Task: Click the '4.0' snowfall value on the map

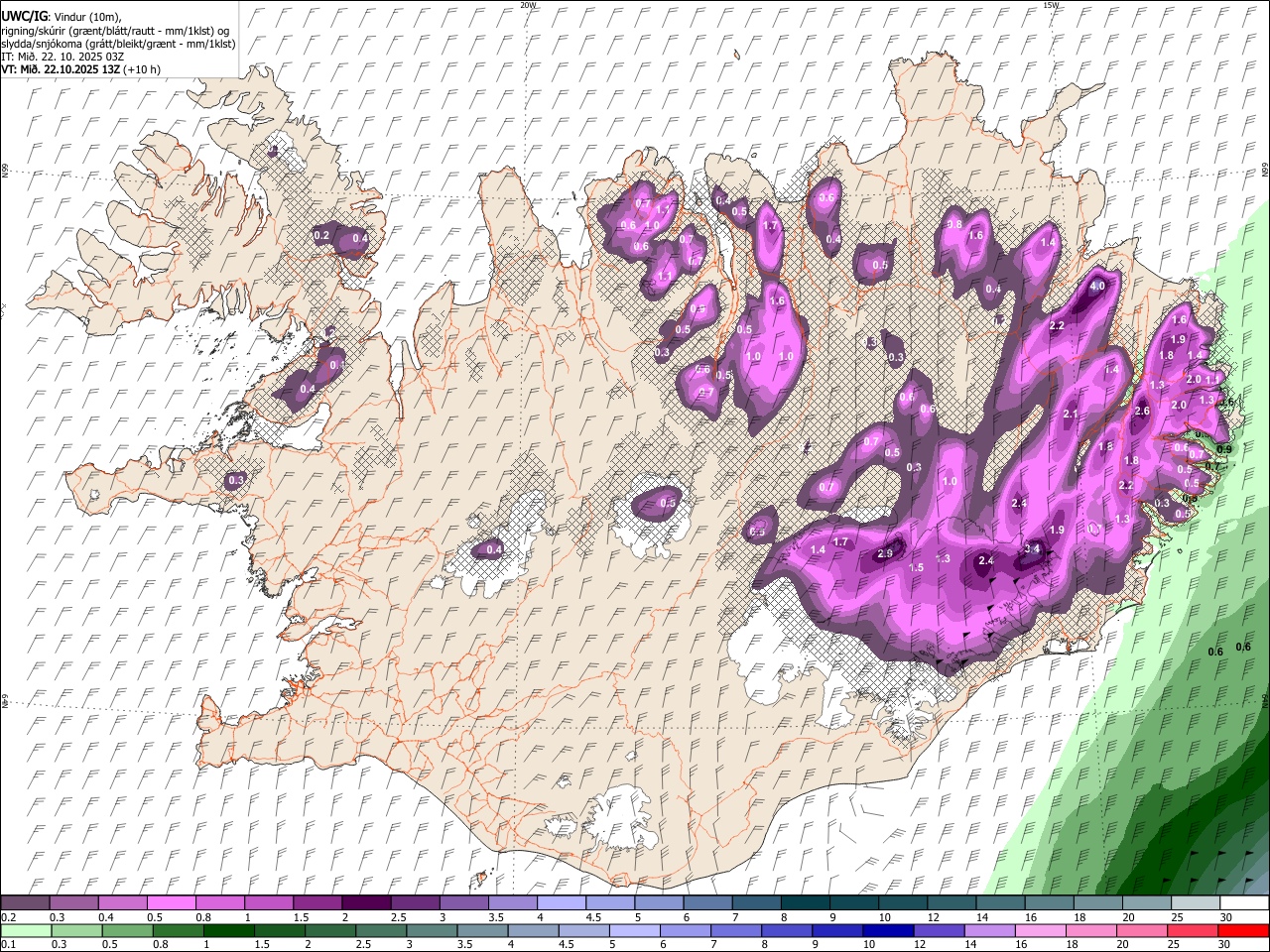Action: [1097, 286]
